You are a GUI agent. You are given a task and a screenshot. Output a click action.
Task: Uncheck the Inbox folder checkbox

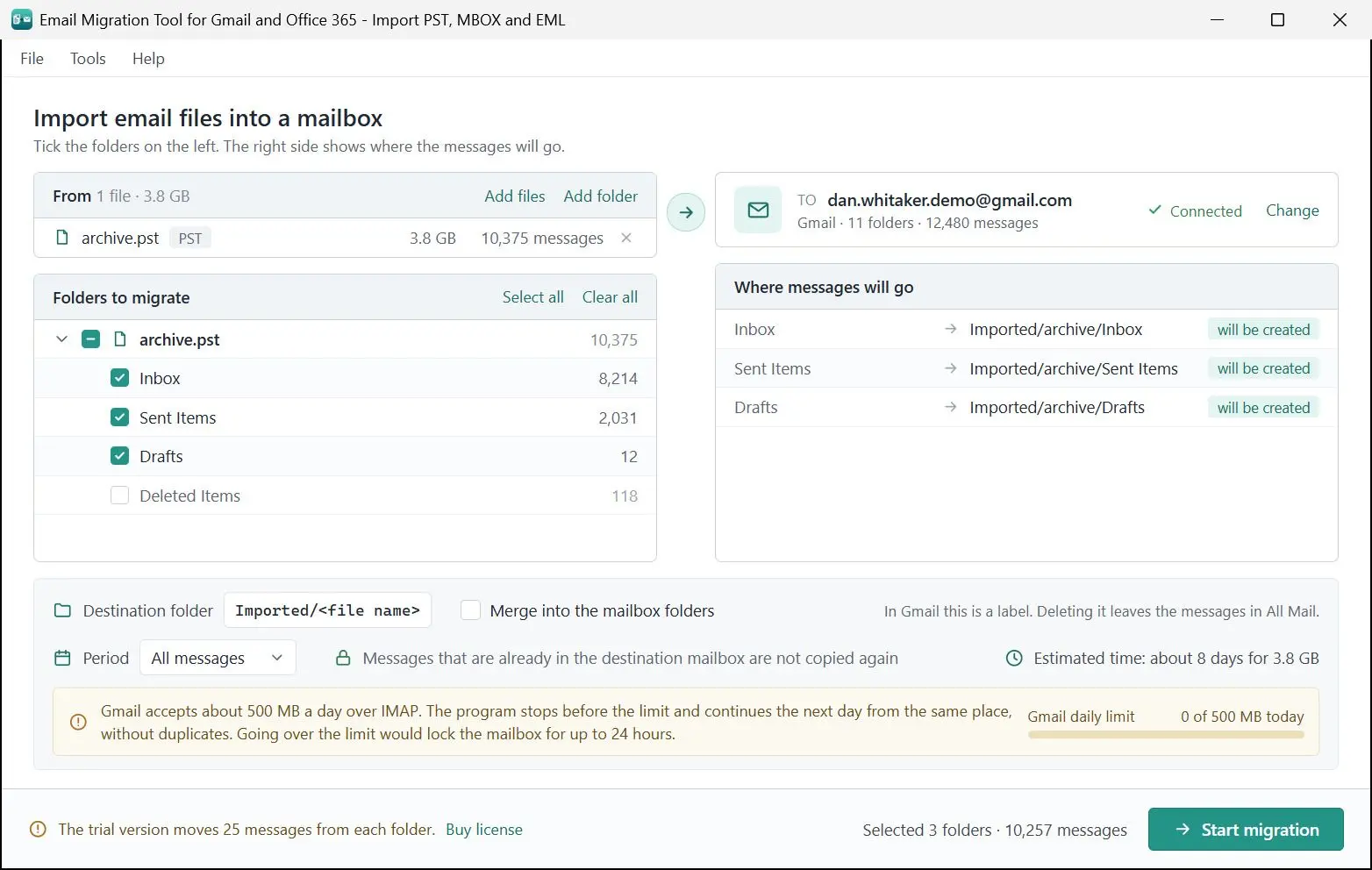120,378
